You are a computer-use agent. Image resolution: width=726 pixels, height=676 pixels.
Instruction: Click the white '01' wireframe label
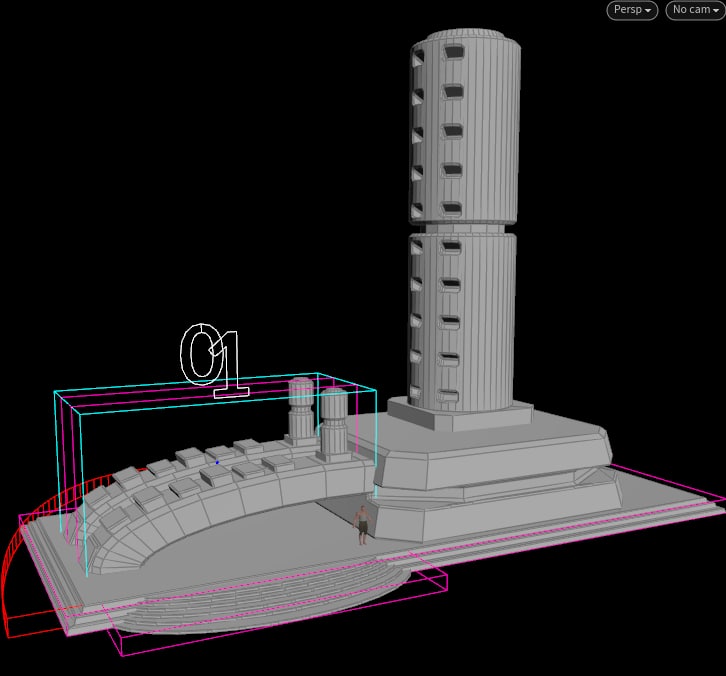point(214,360)
